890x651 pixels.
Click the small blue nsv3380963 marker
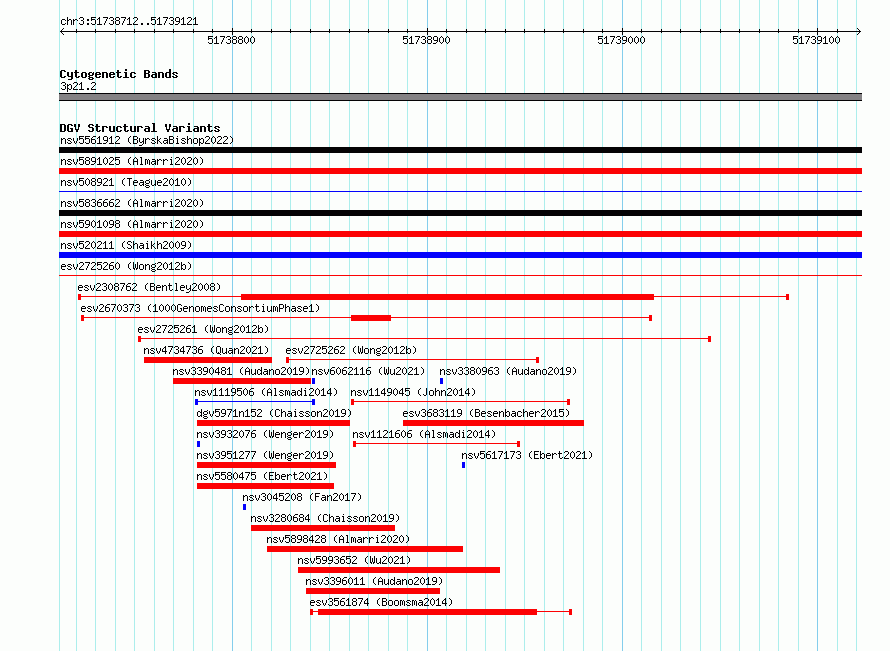point(441,381)
